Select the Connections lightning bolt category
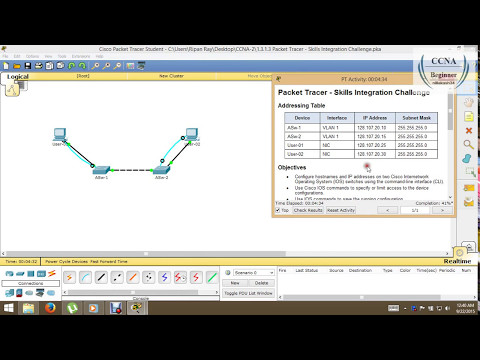 click(52, 274)
